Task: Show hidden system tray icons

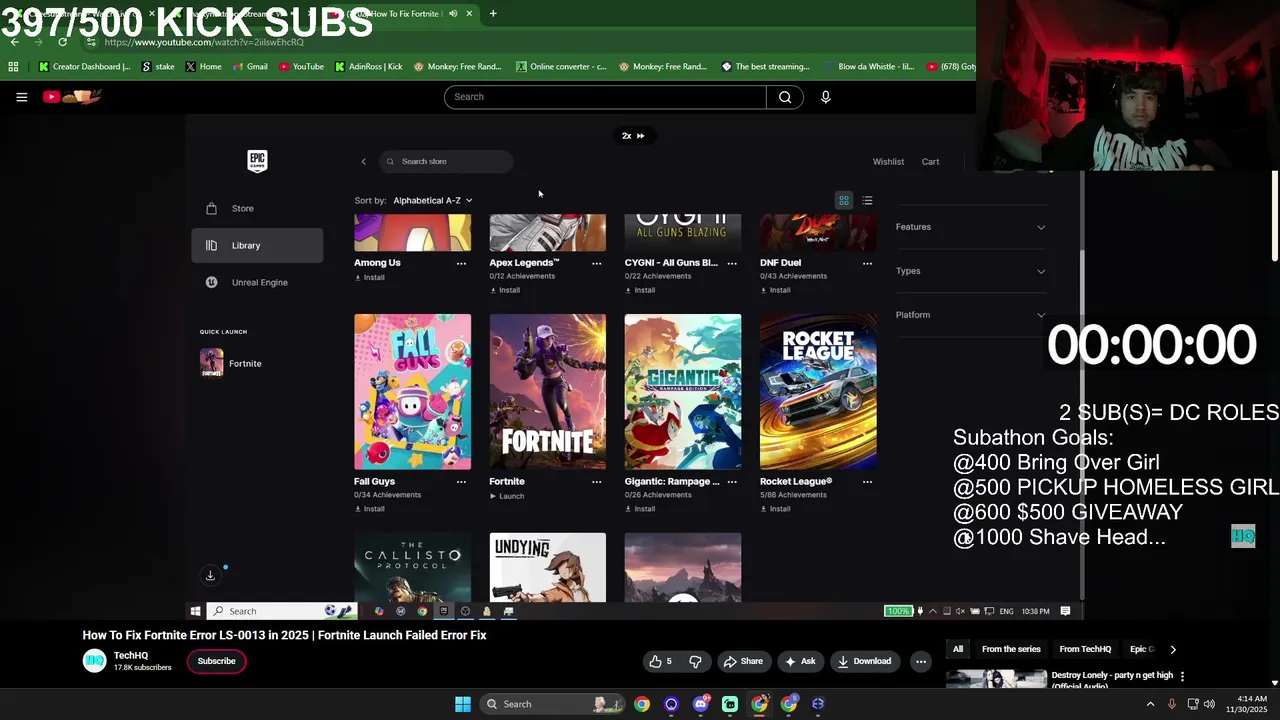Action: pyautogui.click(x=1150, y=704)
